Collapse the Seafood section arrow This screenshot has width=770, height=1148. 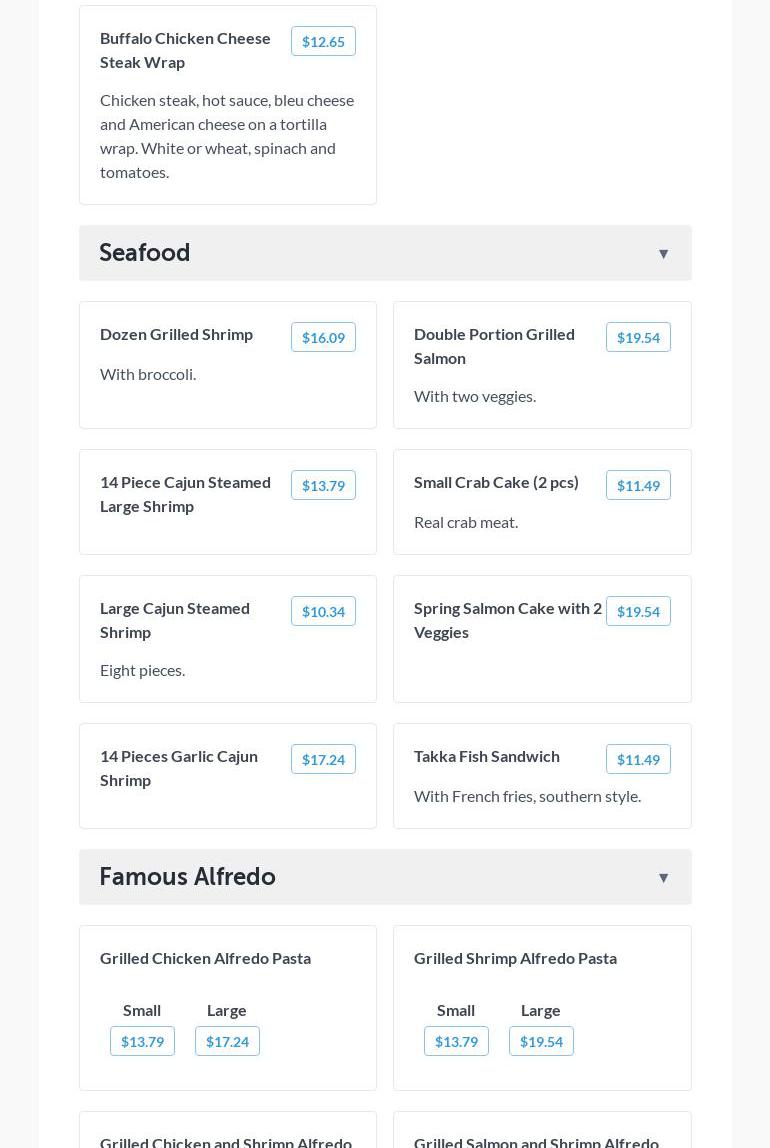[663, 254]
